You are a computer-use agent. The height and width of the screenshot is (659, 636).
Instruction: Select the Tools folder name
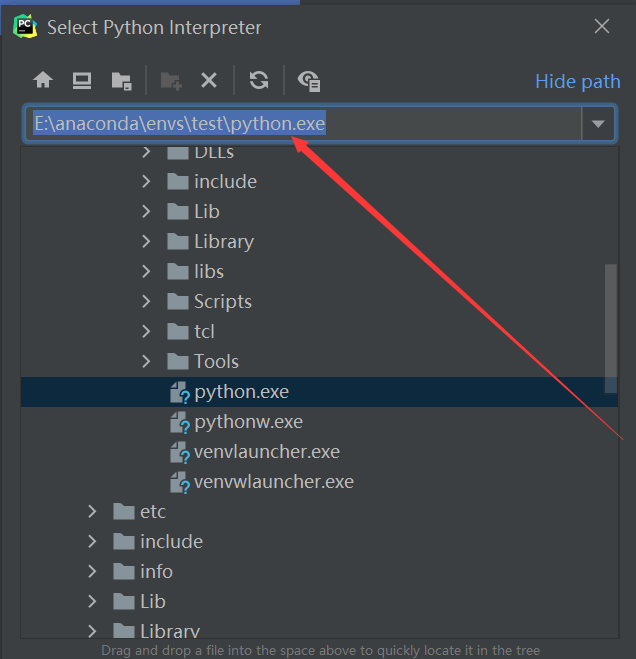click(216, 361)
